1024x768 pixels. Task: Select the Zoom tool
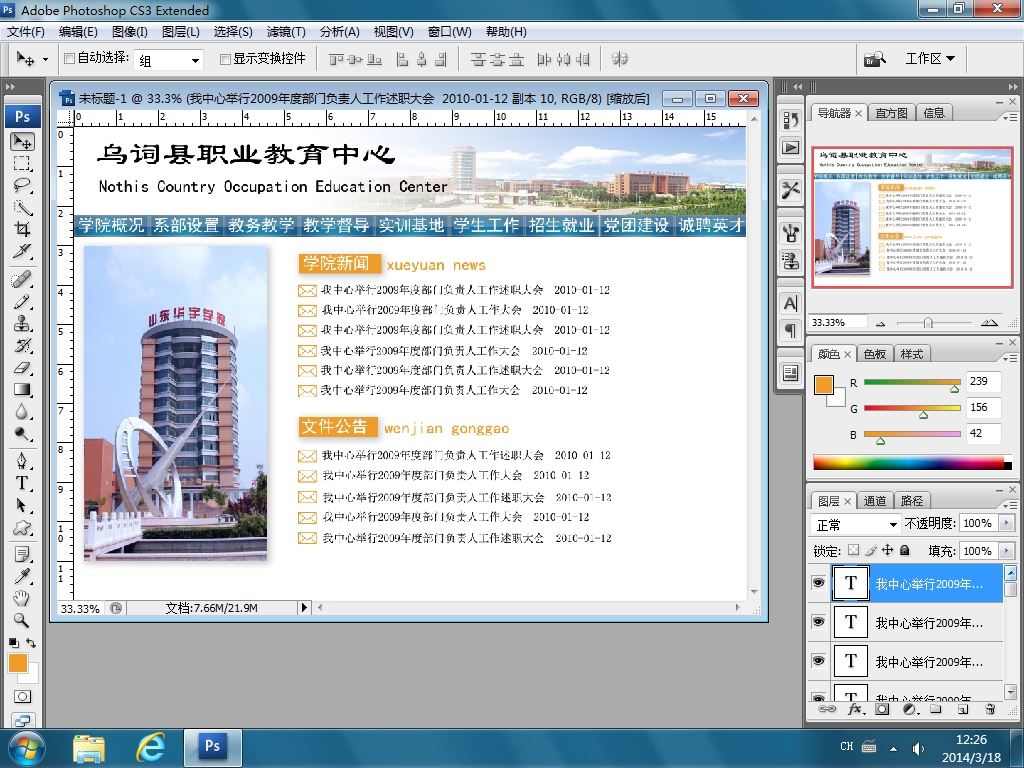click(x=22, y=620)
